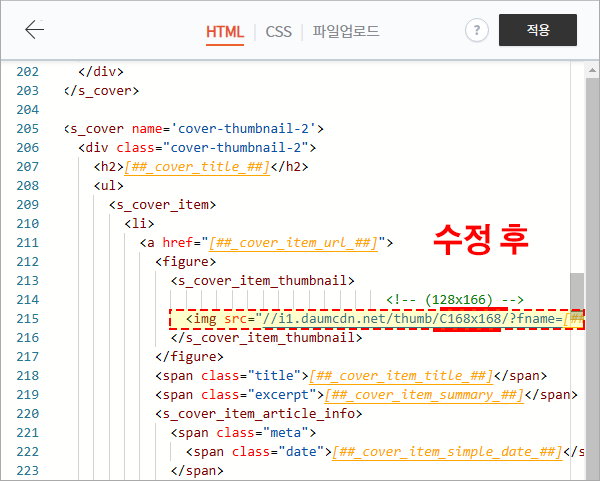Click the <li> tag on line 210
This screenshot has height=481, width=600.
pyautogui.click(x=139, y=224)
